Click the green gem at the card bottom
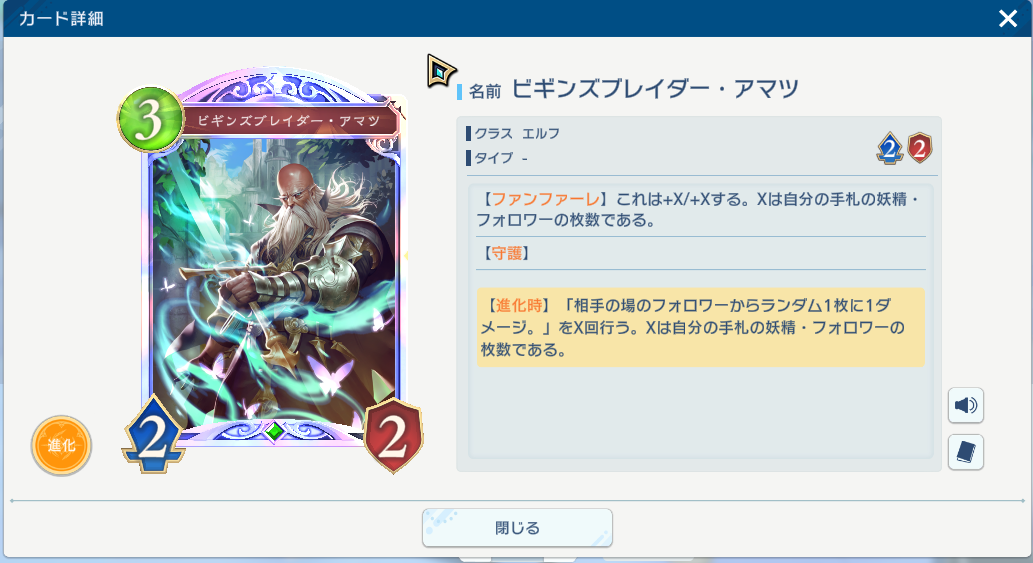The width and height of the screenshot is (1033, 563). 275,431
